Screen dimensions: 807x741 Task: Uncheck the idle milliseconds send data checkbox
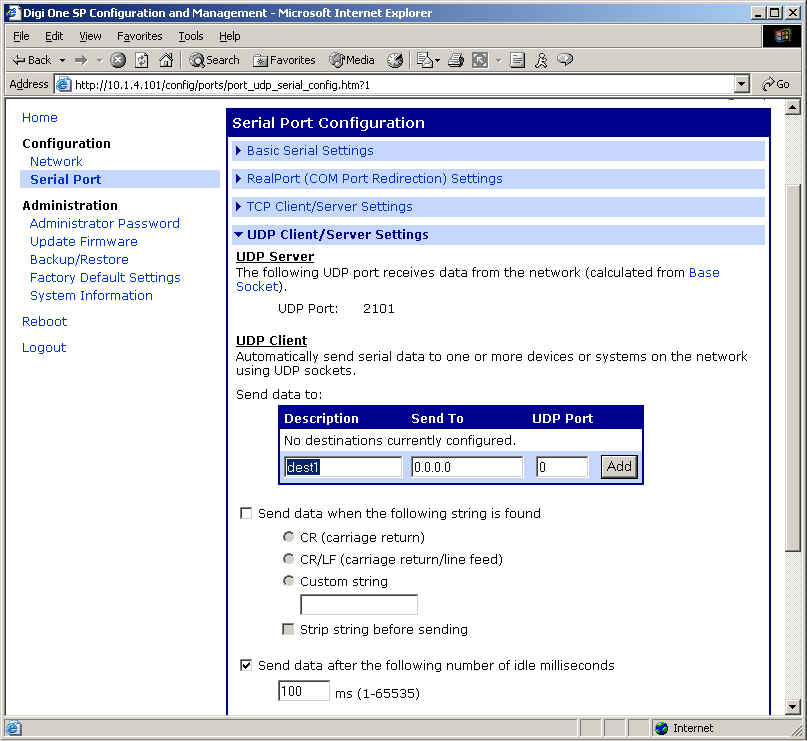click(246, 666)
